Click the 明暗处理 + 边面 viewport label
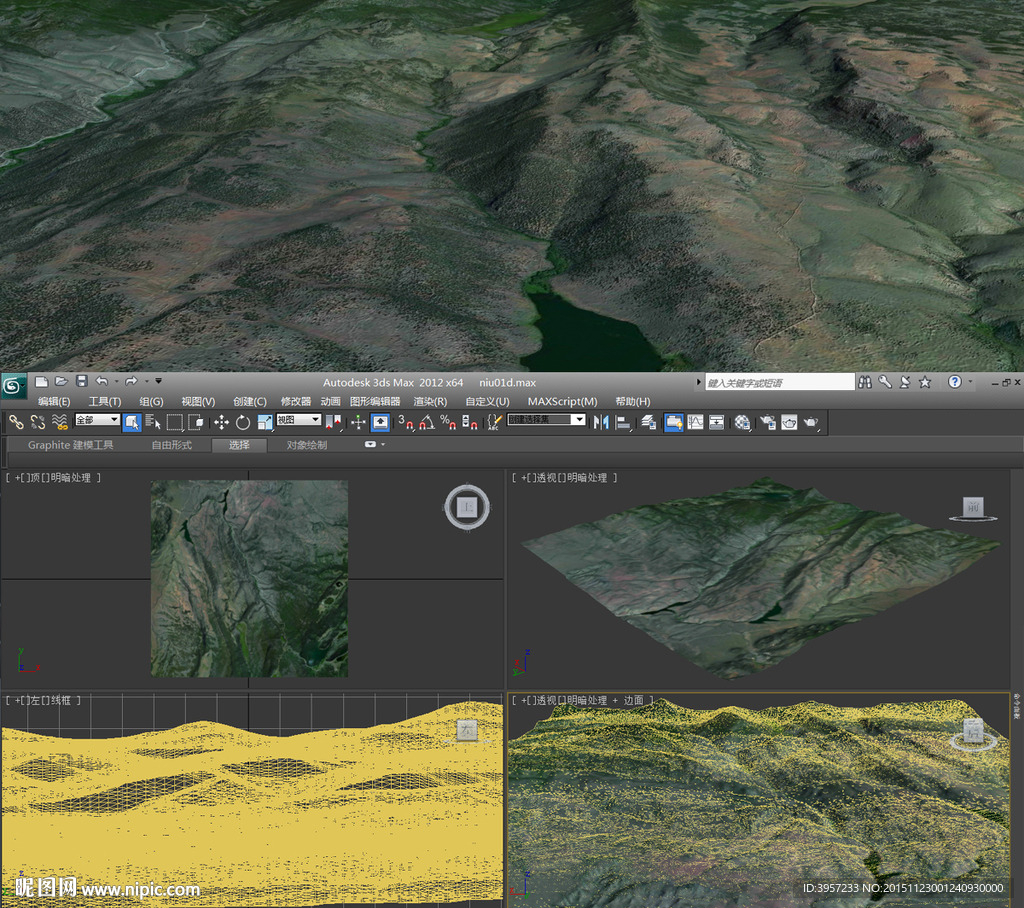The height and width of the screenshot is (908, 1024). (x=605, y=700)
